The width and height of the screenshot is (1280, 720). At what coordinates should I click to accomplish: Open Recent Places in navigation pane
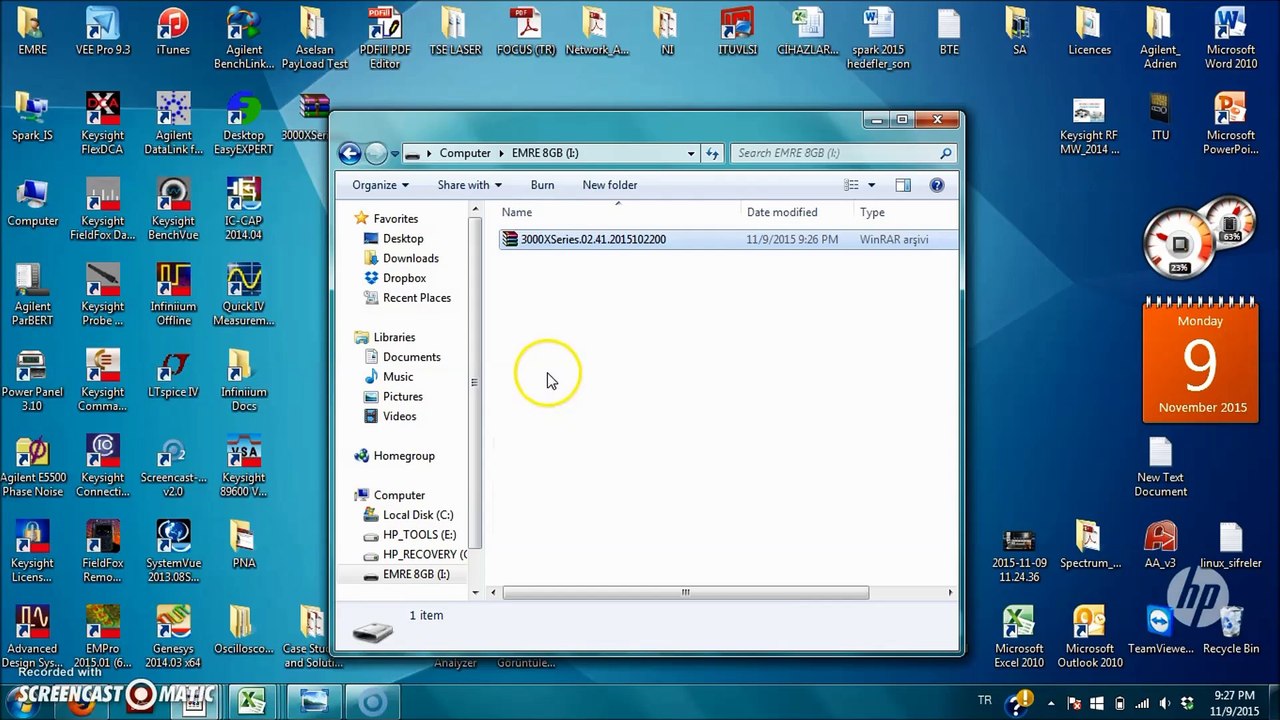pos(416,298)
